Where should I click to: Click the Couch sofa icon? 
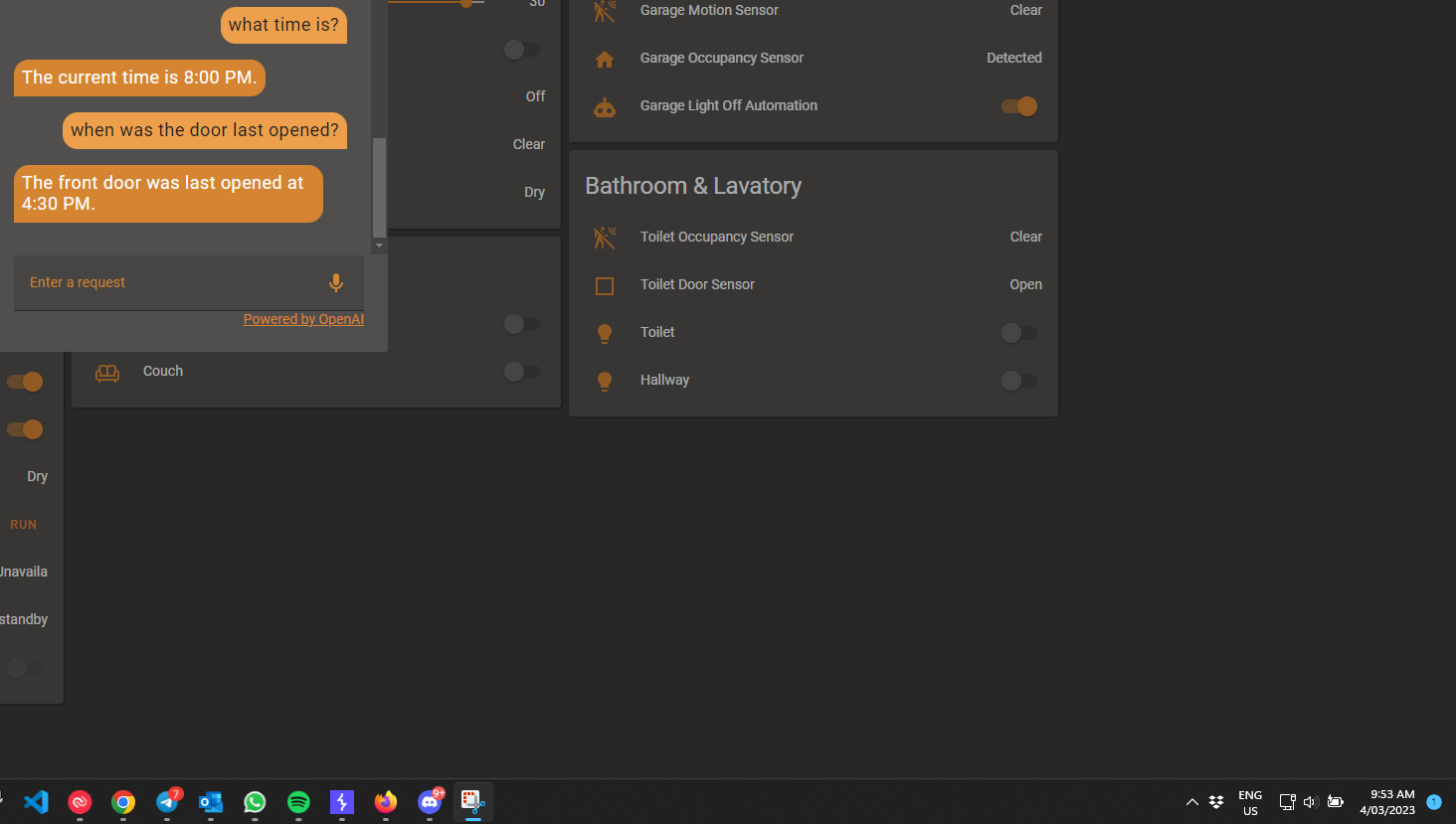point(107,371)
